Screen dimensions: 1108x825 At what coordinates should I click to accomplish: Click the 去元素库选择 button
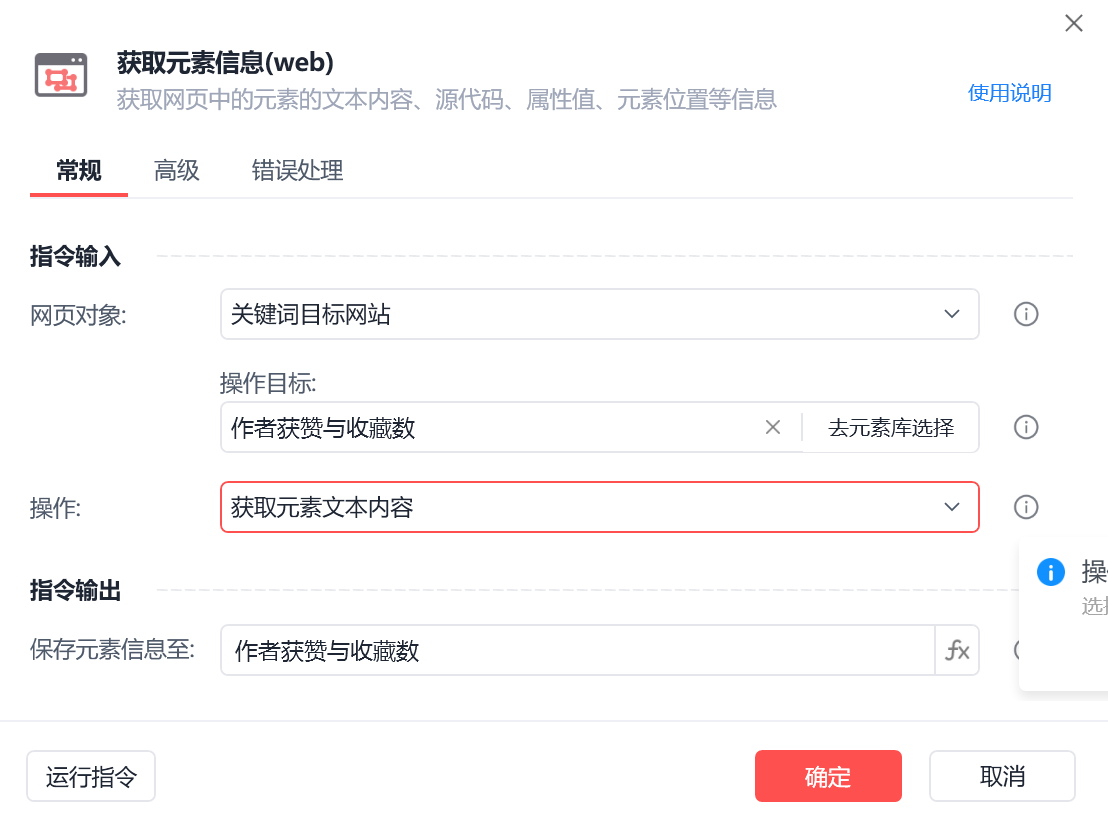click(890, 427)
